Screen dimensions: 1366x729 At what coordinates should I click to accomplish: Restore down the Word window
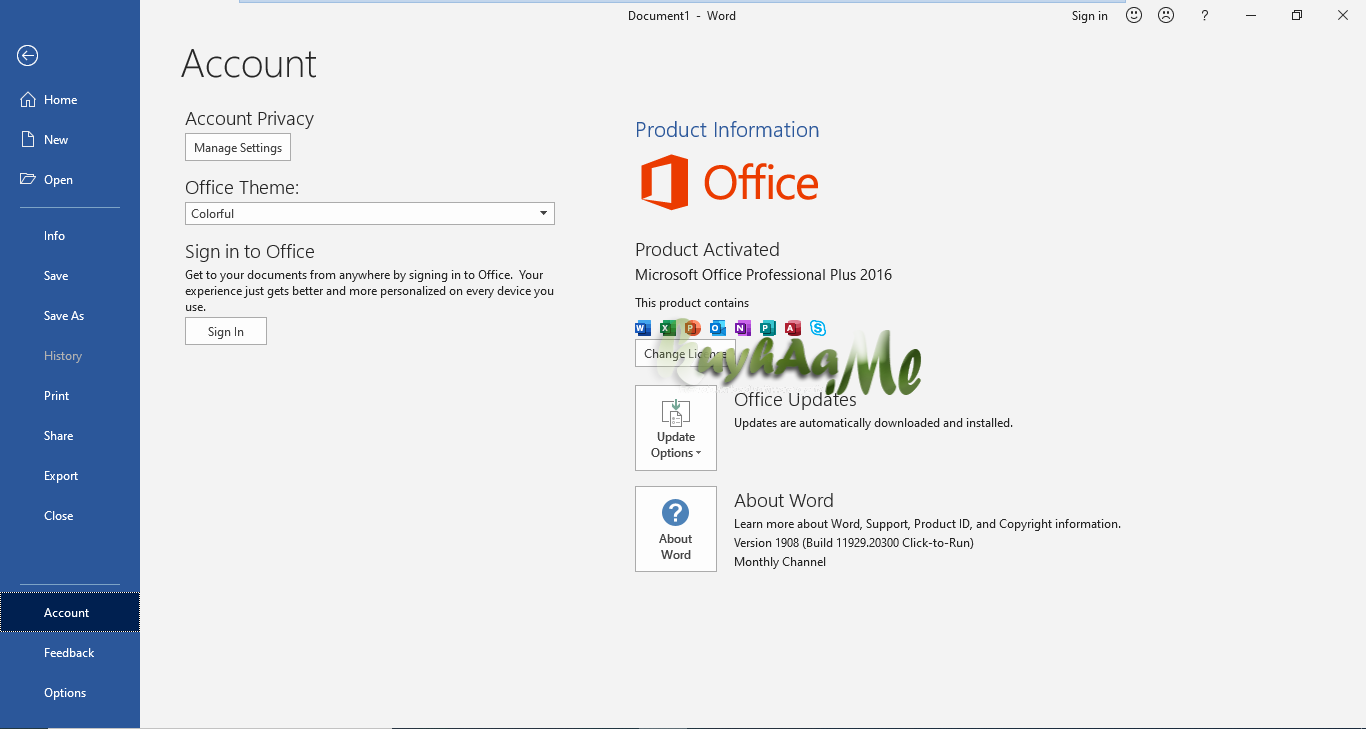tap(1297, 15)
